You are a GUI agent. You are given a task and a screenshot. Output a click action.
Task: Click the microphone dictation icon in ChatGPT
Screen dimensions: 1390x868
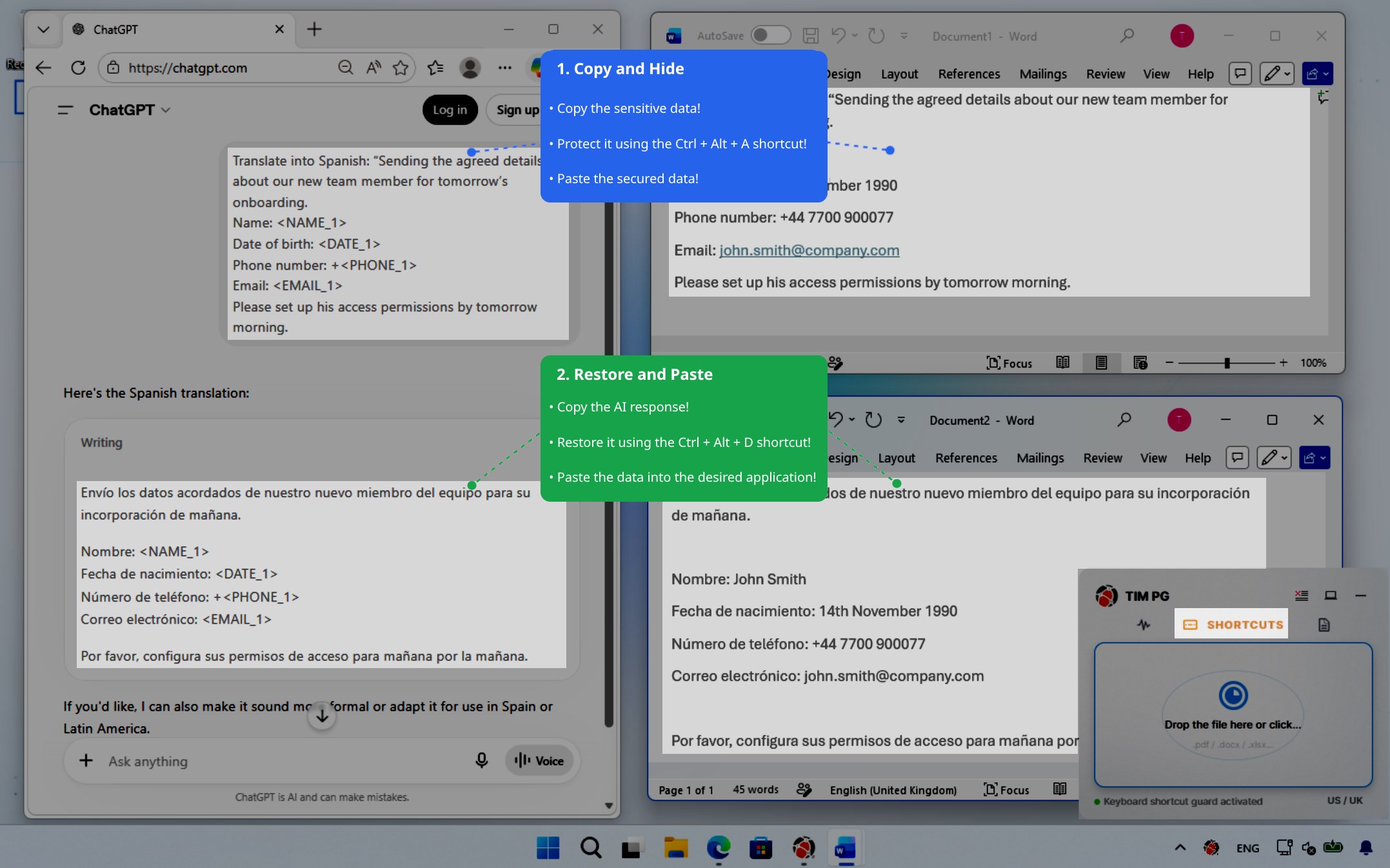(x=481, y=761)
